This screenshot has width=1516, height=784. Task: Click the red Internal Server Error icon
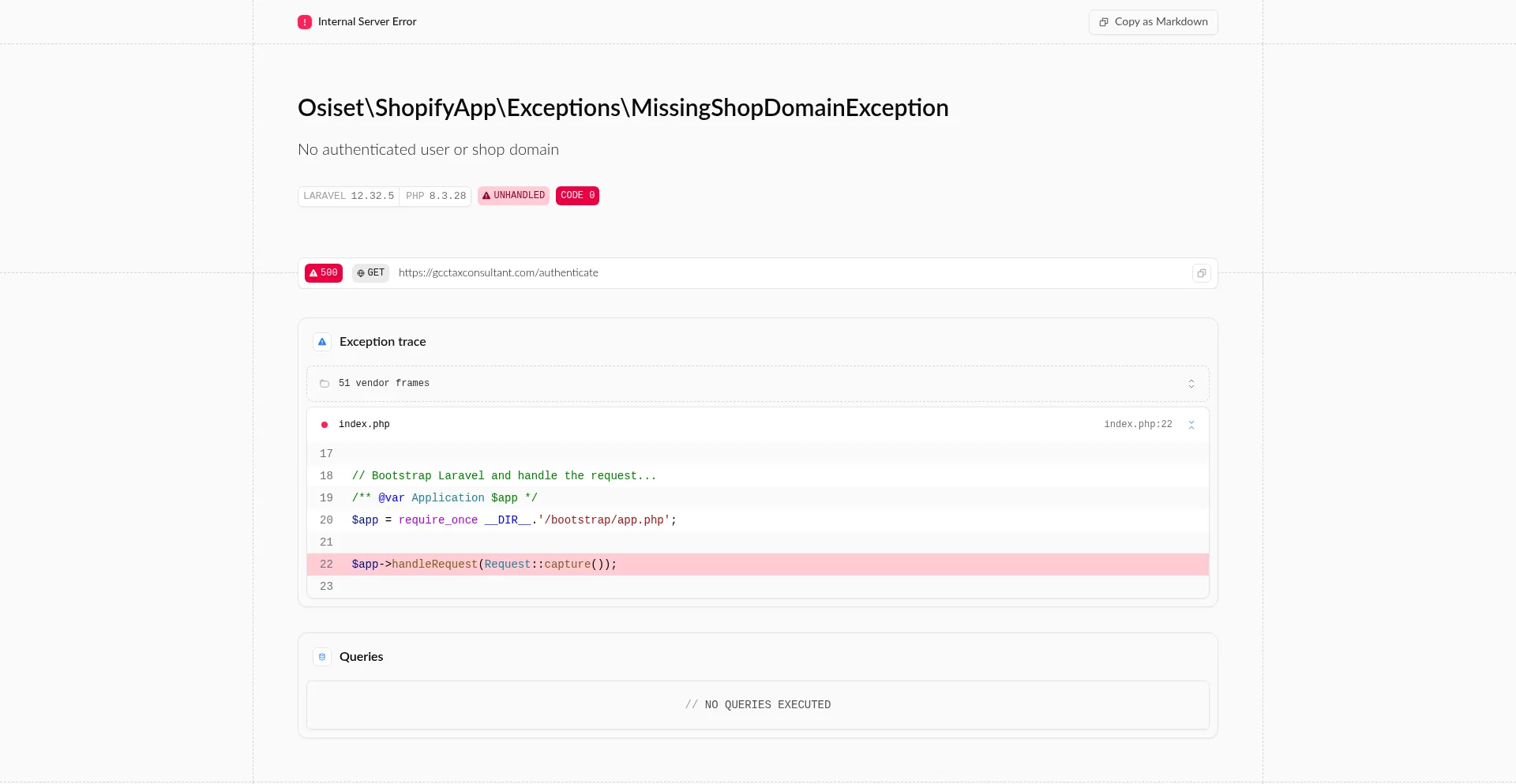305,22
